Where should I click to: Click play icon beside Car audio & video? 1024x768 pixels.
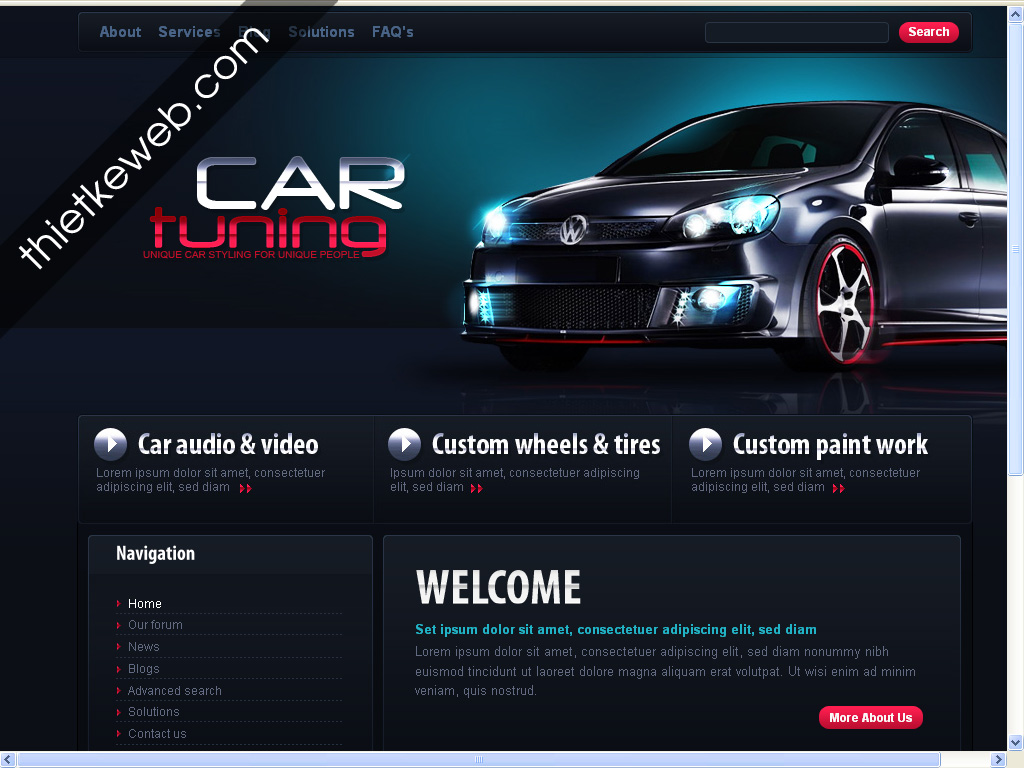click(x=110, y=444)
